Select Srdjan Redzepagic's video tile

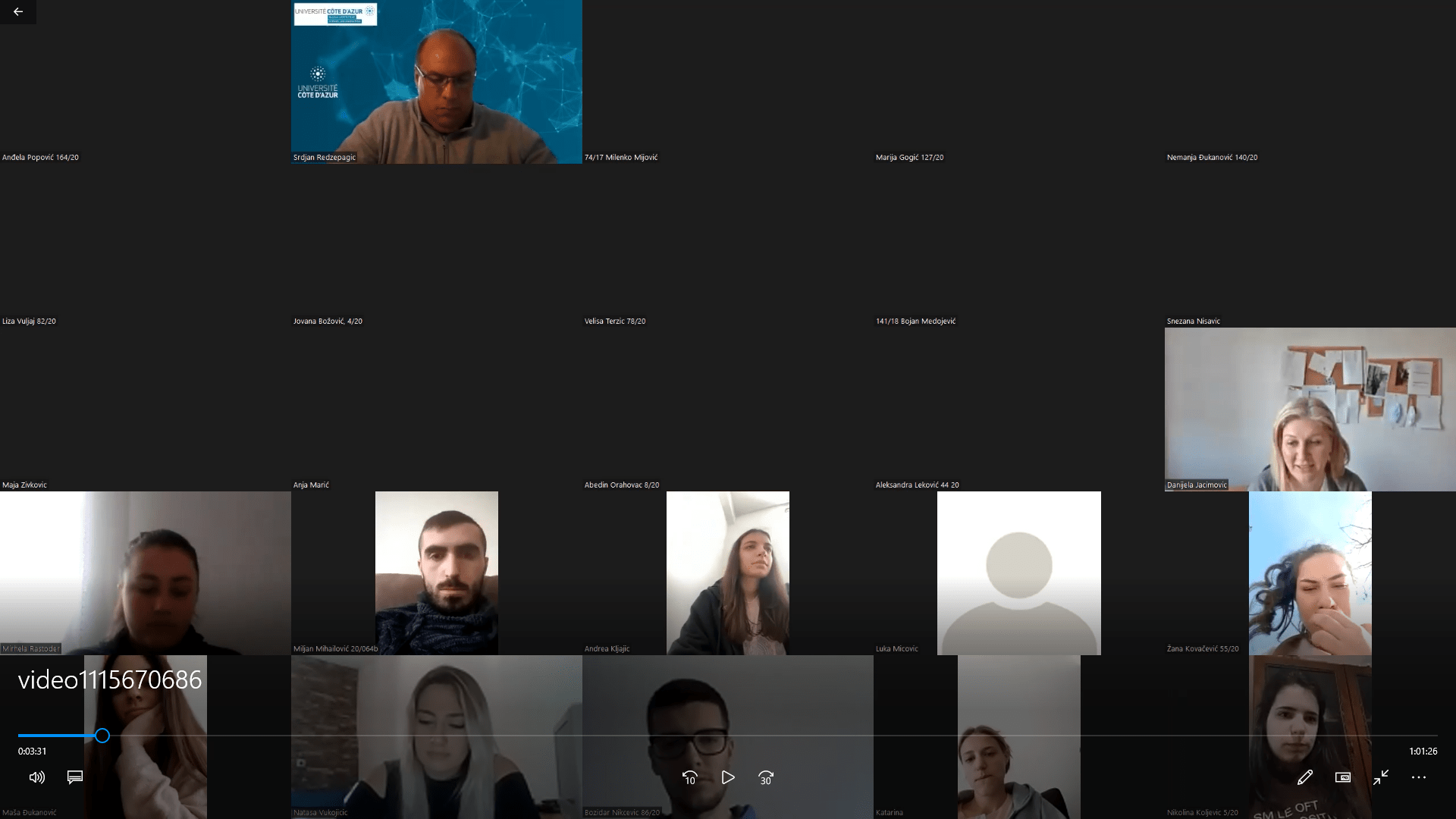(x=437, y=82)
